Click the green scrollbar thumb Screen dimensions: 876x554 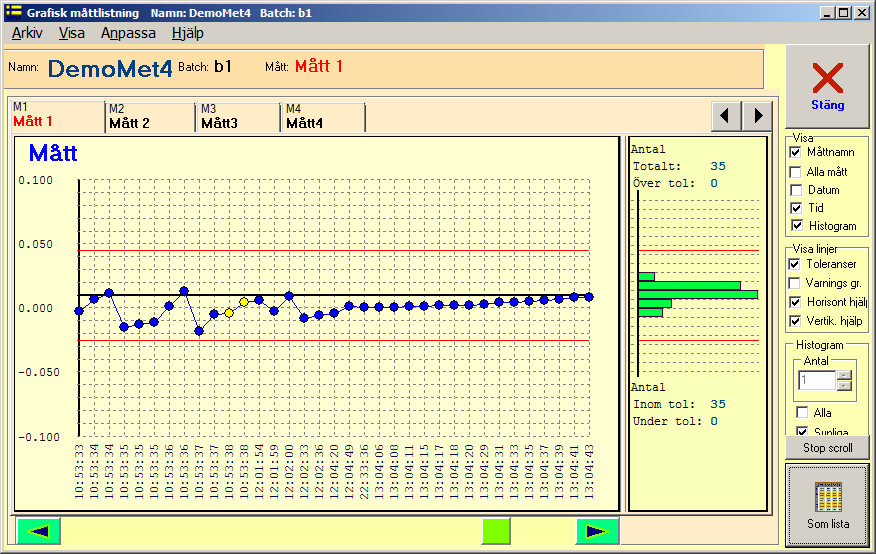496,531
